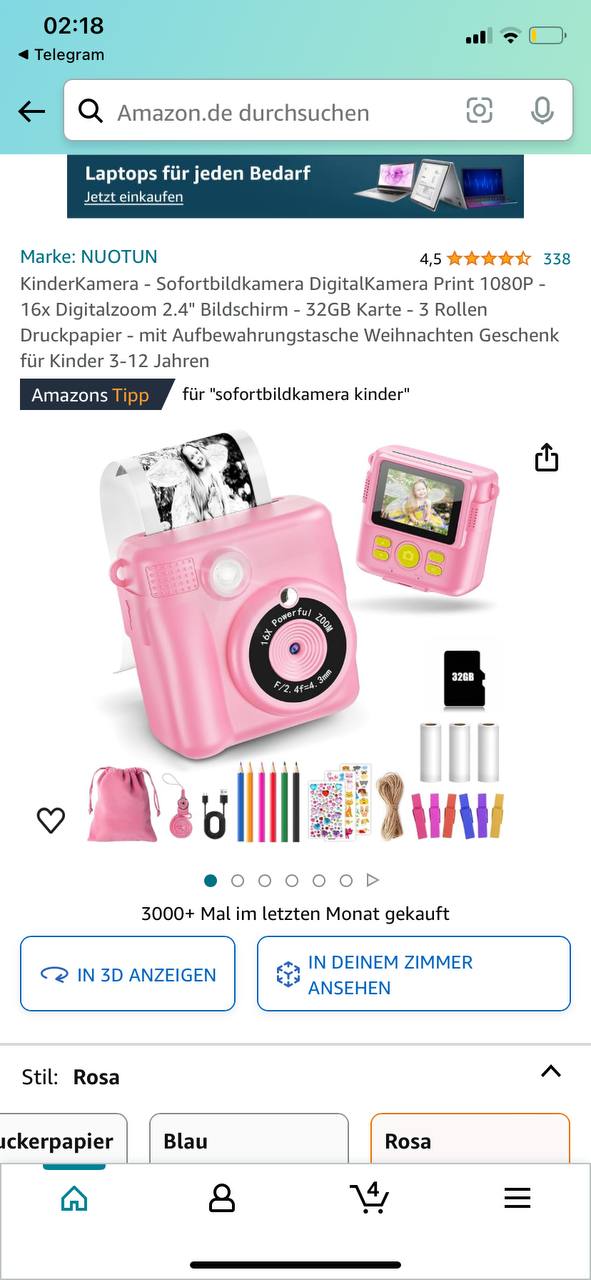Go to home tab icon
This screenshot has height=1280, width=591.
[x=74, y=1198]
